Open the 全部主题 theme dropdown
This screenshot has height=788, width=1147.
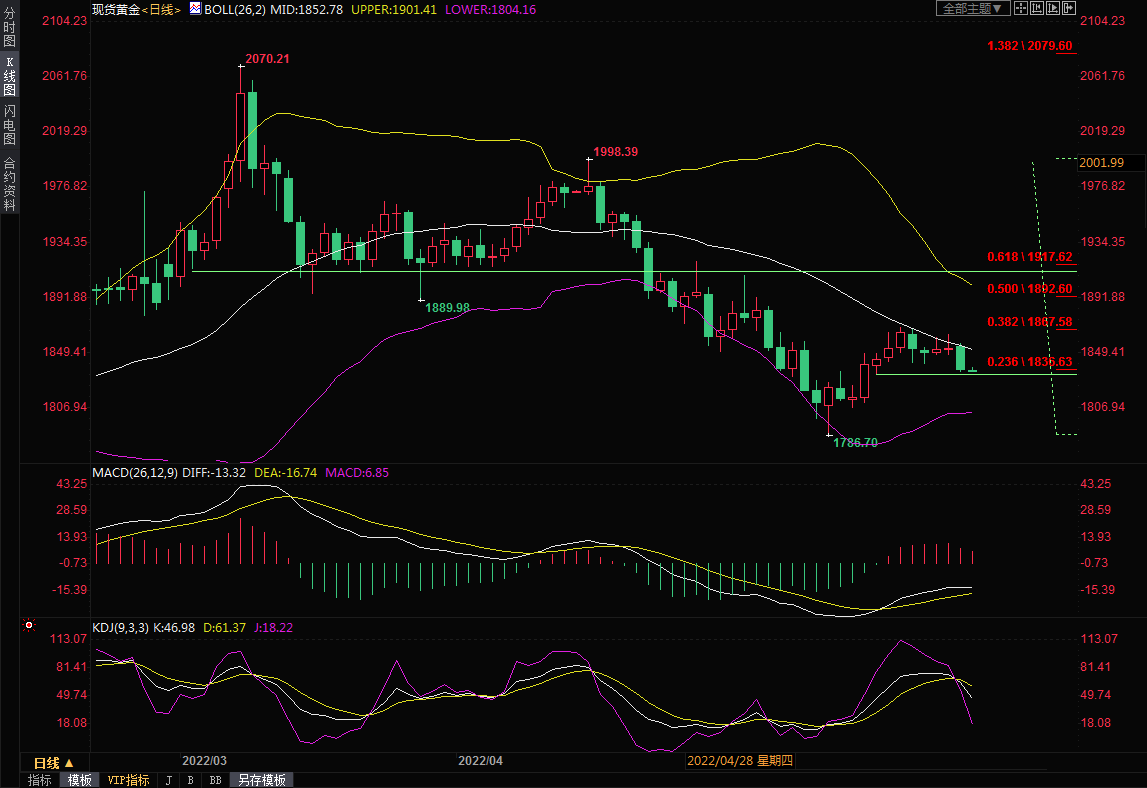pos(972,8)
